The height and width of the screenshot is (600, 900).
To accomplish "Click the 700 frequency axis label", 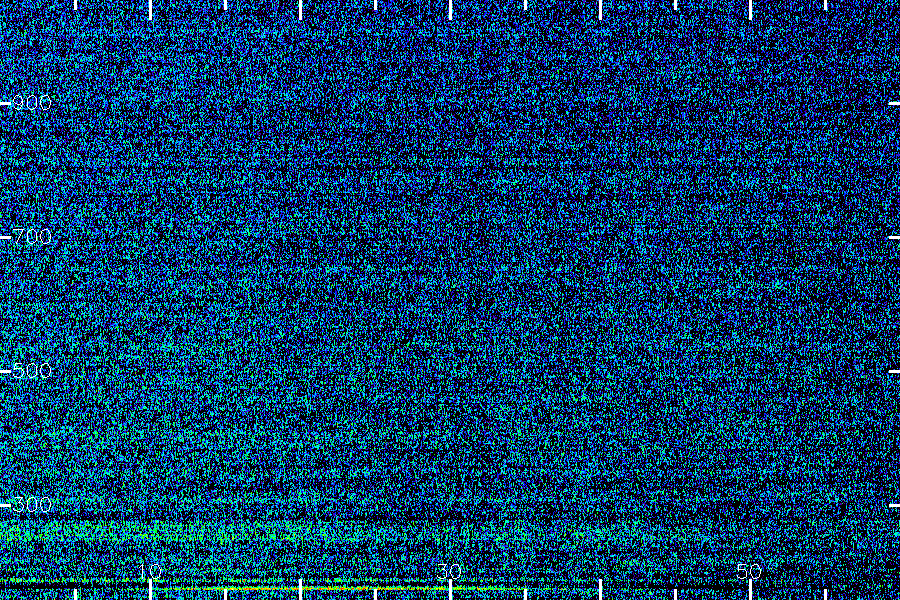I will pos(32,237).
